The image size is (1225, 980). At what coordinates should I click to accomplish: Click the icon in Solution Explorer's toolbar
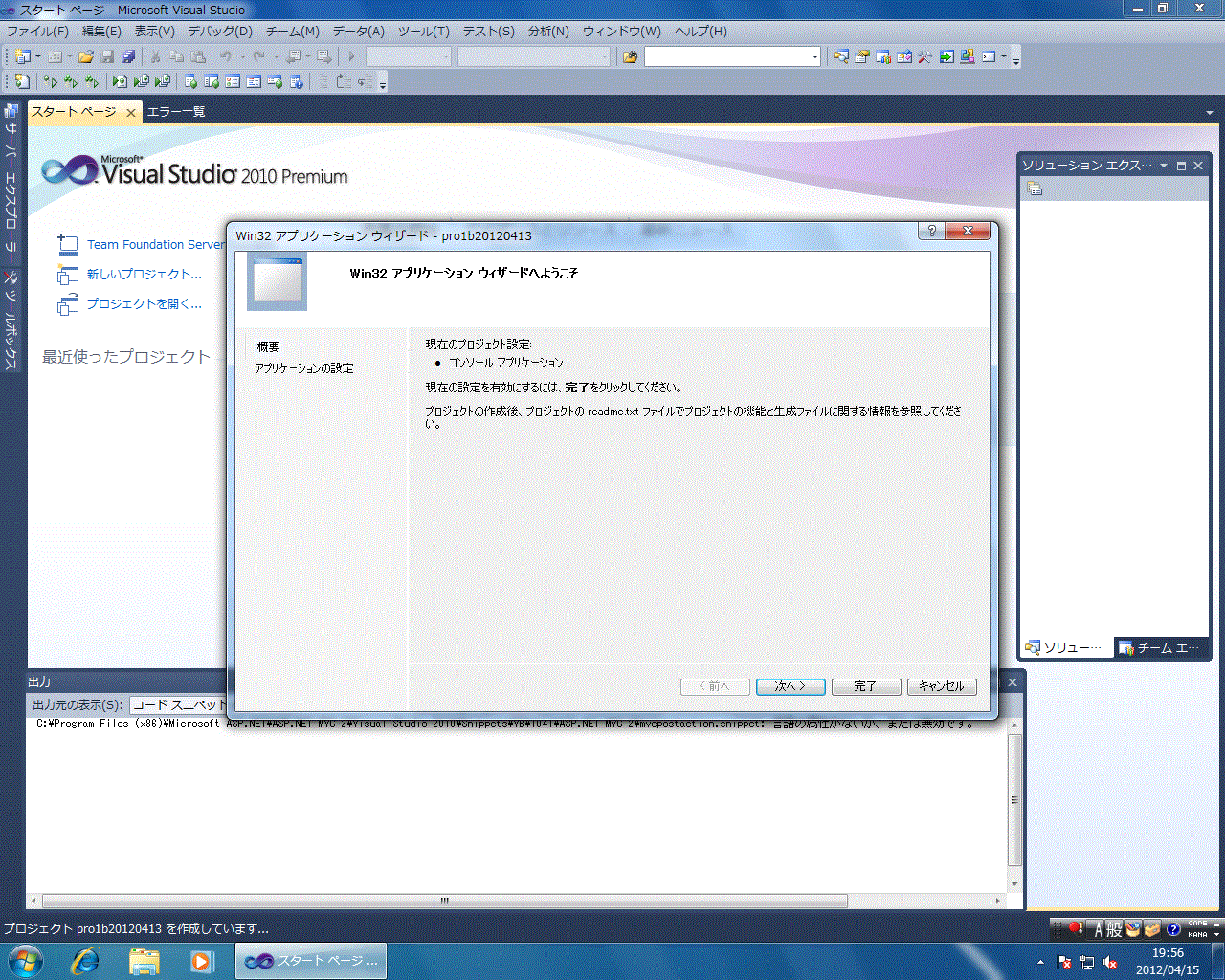coord(1035,189)
